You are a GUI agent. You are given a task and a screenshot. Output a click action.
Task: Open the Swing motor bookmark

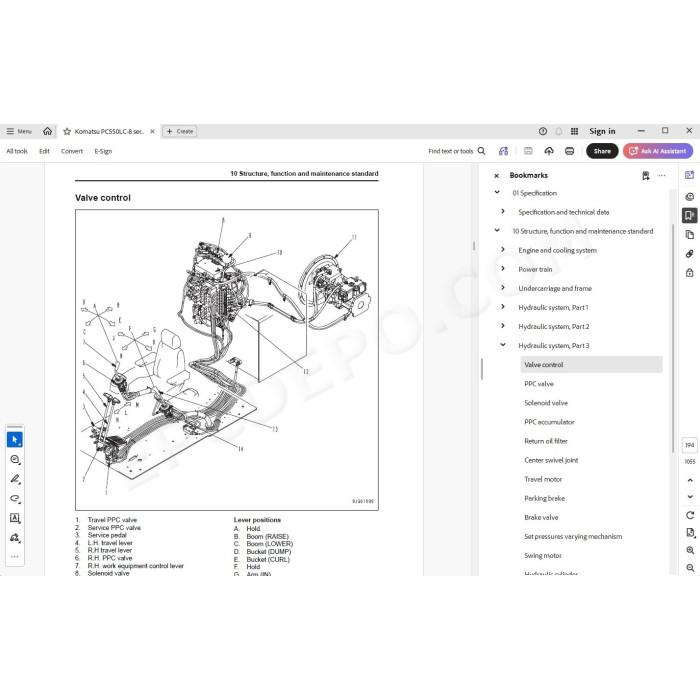[x=543, y=556]
